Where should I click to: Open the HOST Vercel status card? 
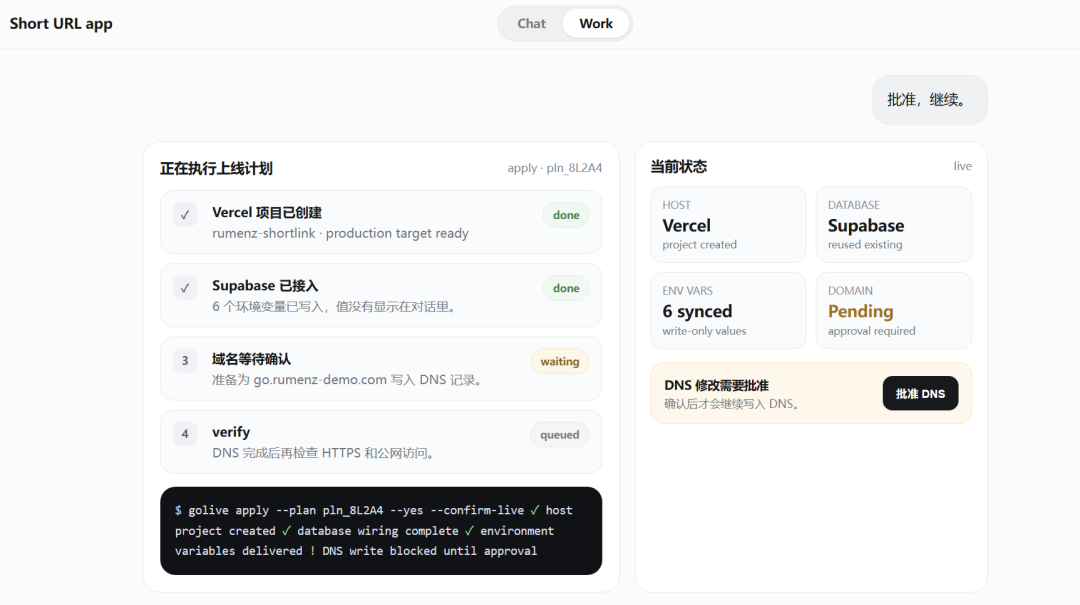728,225
